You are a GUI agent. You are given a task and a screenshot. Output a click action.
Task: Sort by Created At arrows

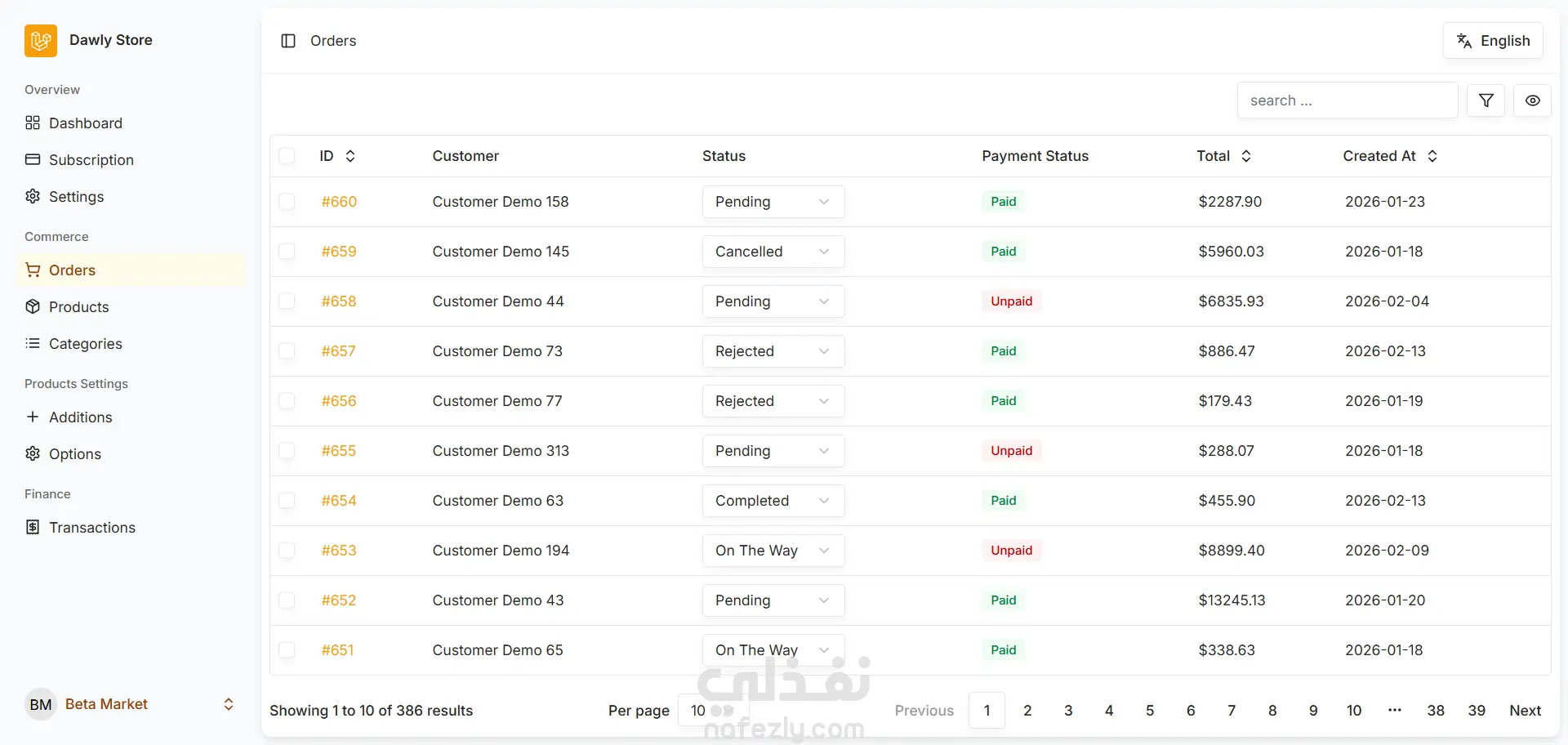tap(1432, 156)
